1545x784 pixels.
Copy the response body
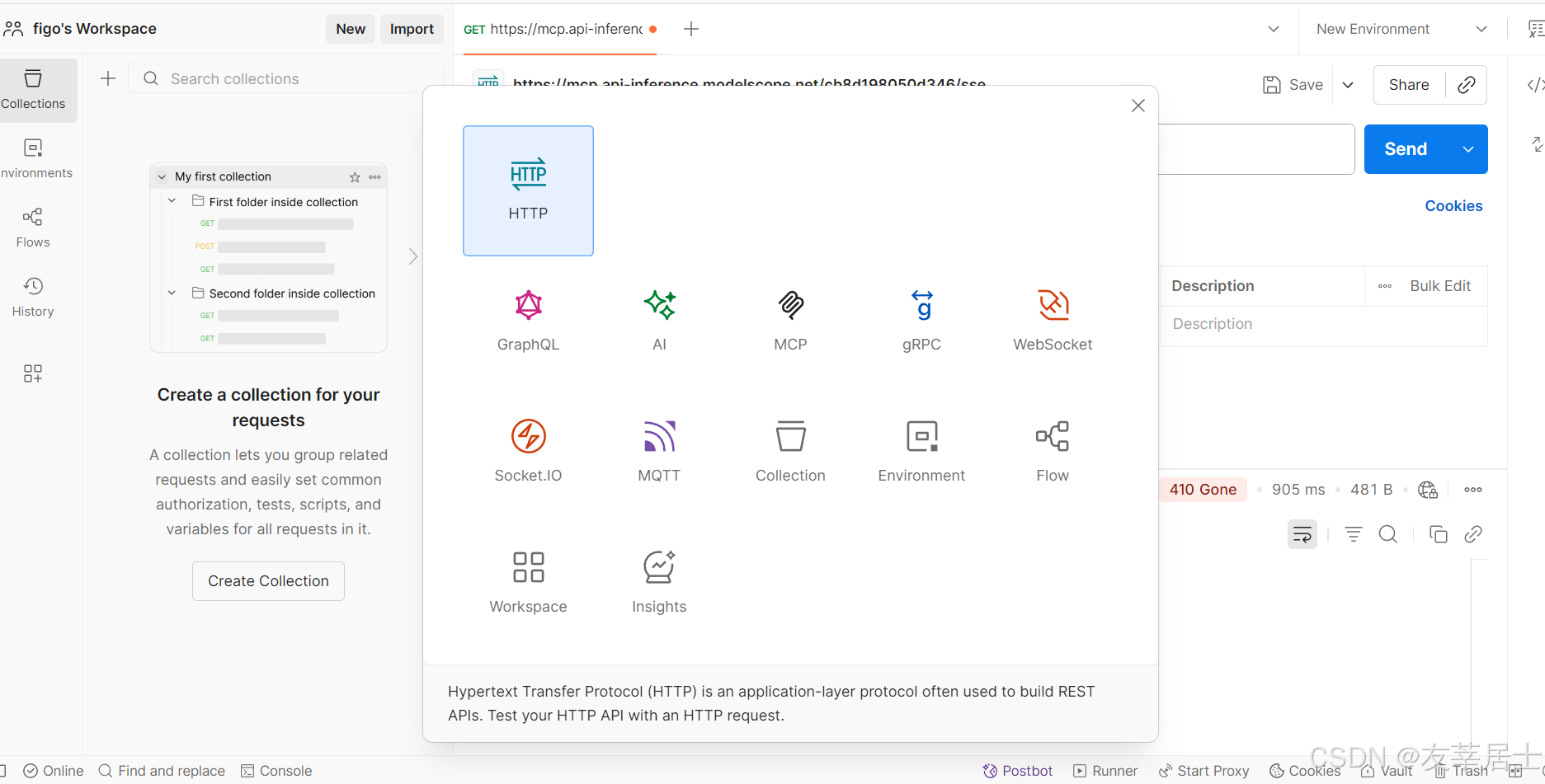click(x=1439, y=534)
